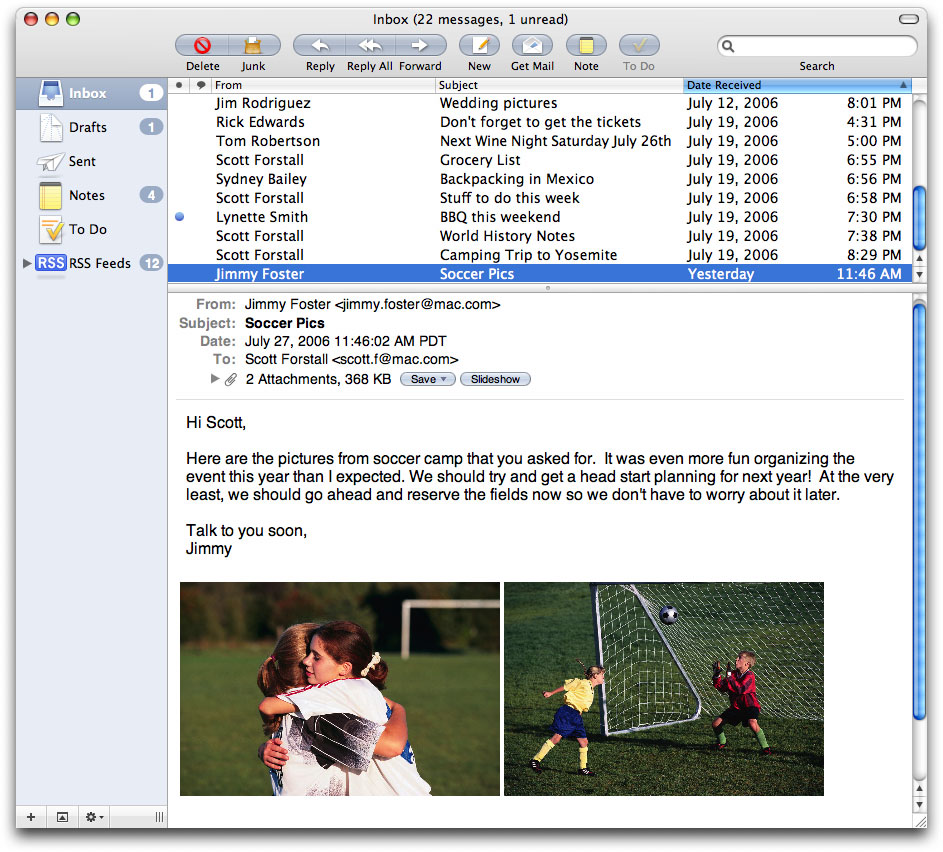Open the hugging girls photo attachment
The image size is (943, 852).
click(x=340, y=688)
